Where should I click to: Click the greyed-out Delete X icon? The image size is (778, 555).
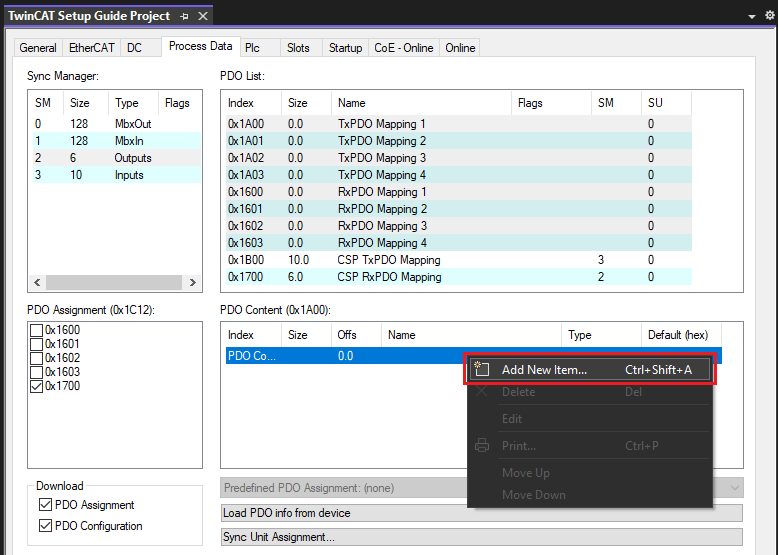coord(482,392)
